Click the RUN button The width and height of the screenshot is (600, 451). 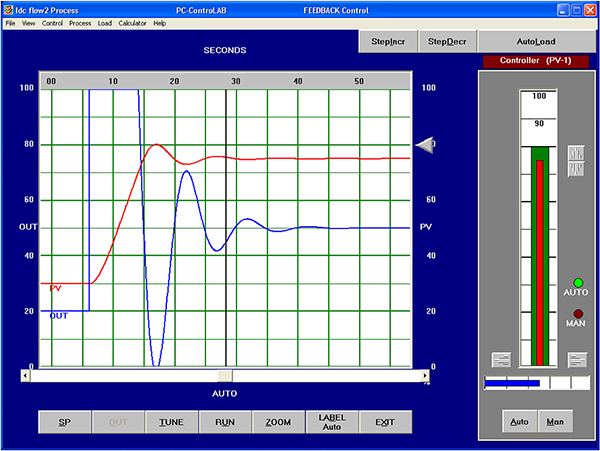tap(225, 422)
